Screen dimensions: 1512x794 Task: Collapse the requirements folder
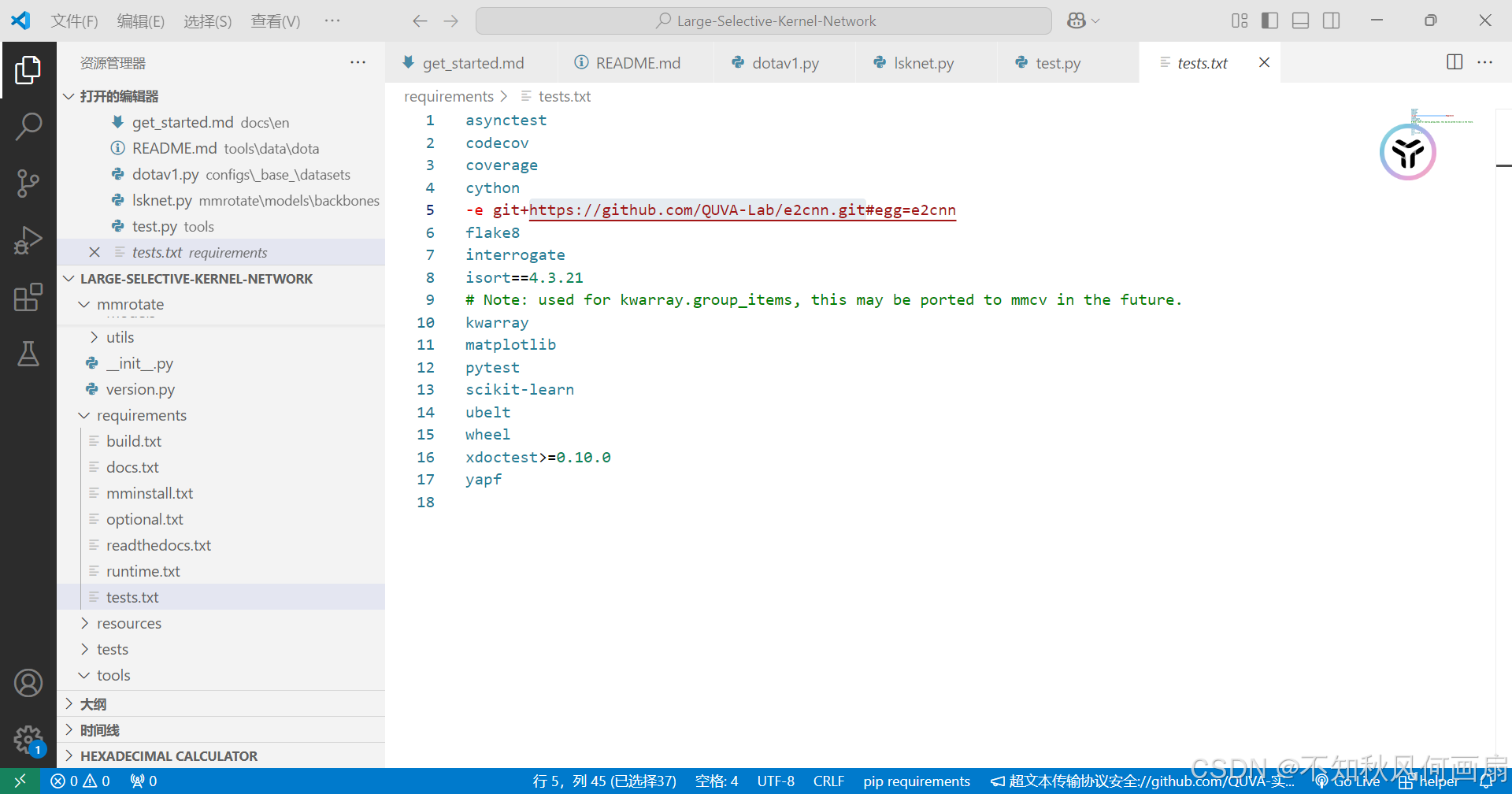tap(220, 415)
